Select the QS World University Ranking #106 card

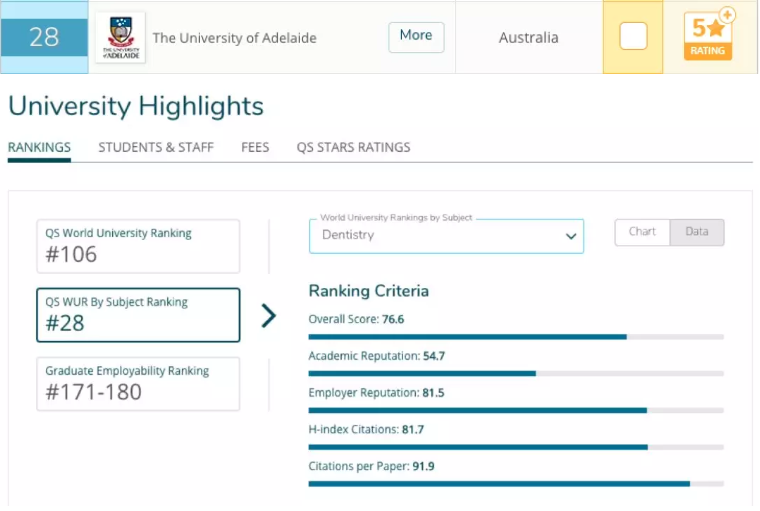coord(138,246)
